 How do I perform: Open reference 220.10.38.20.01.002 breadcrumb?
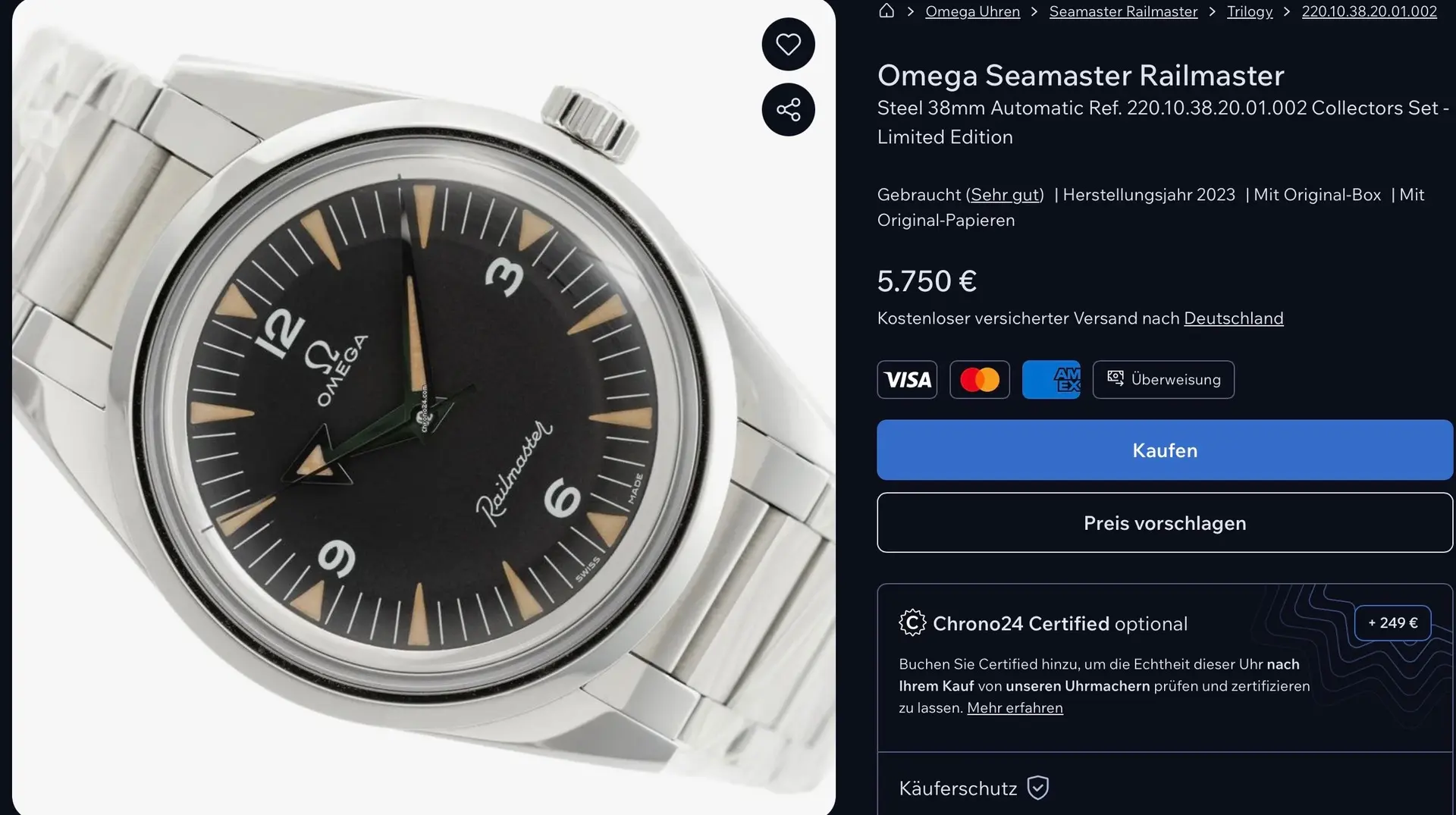(1369, 11)
